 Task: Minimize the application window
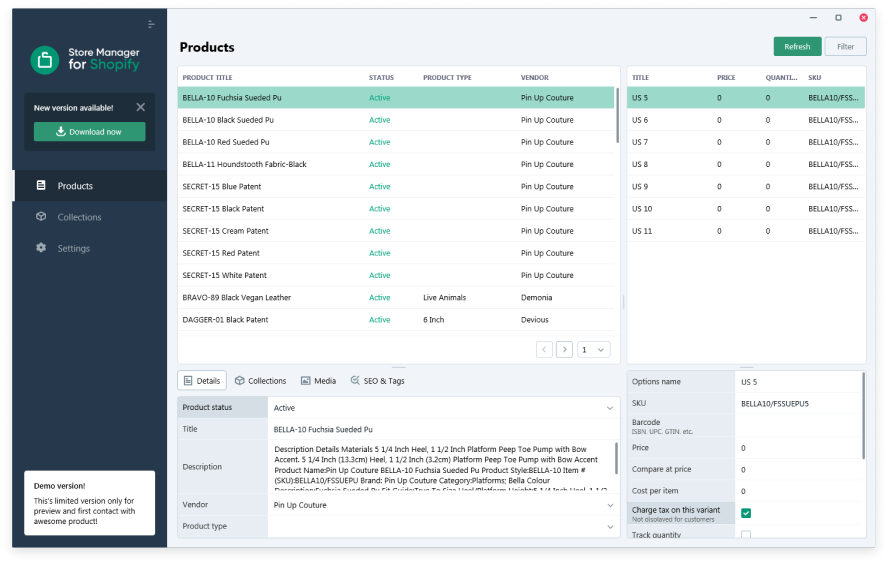pos(813,18)
